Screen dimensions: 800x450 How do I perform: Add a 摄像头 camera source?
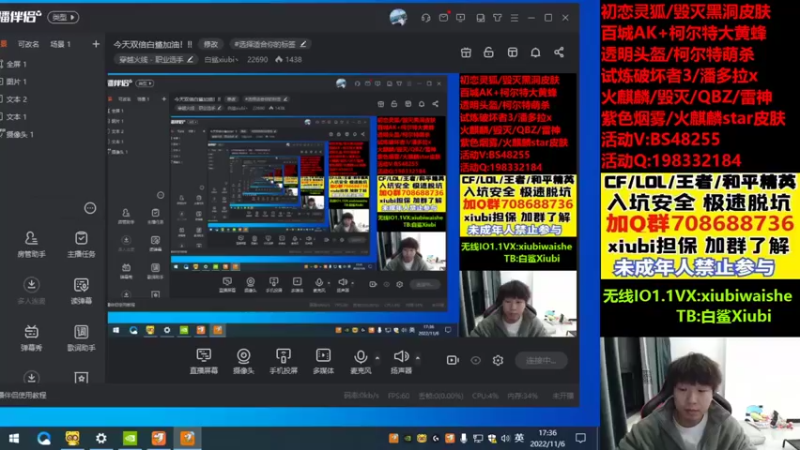243,361
